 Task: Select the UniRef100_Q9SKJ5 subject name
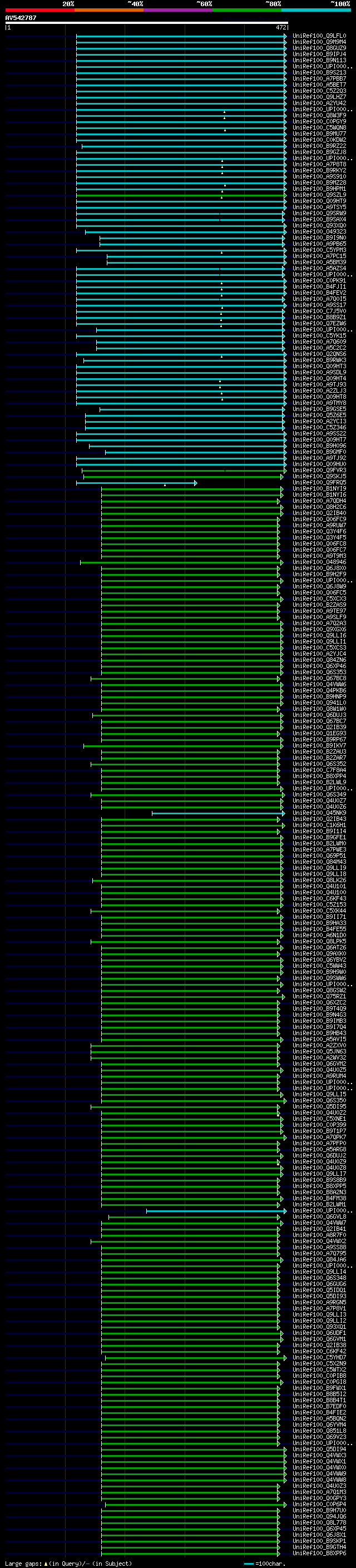click(x=319, y=476)
